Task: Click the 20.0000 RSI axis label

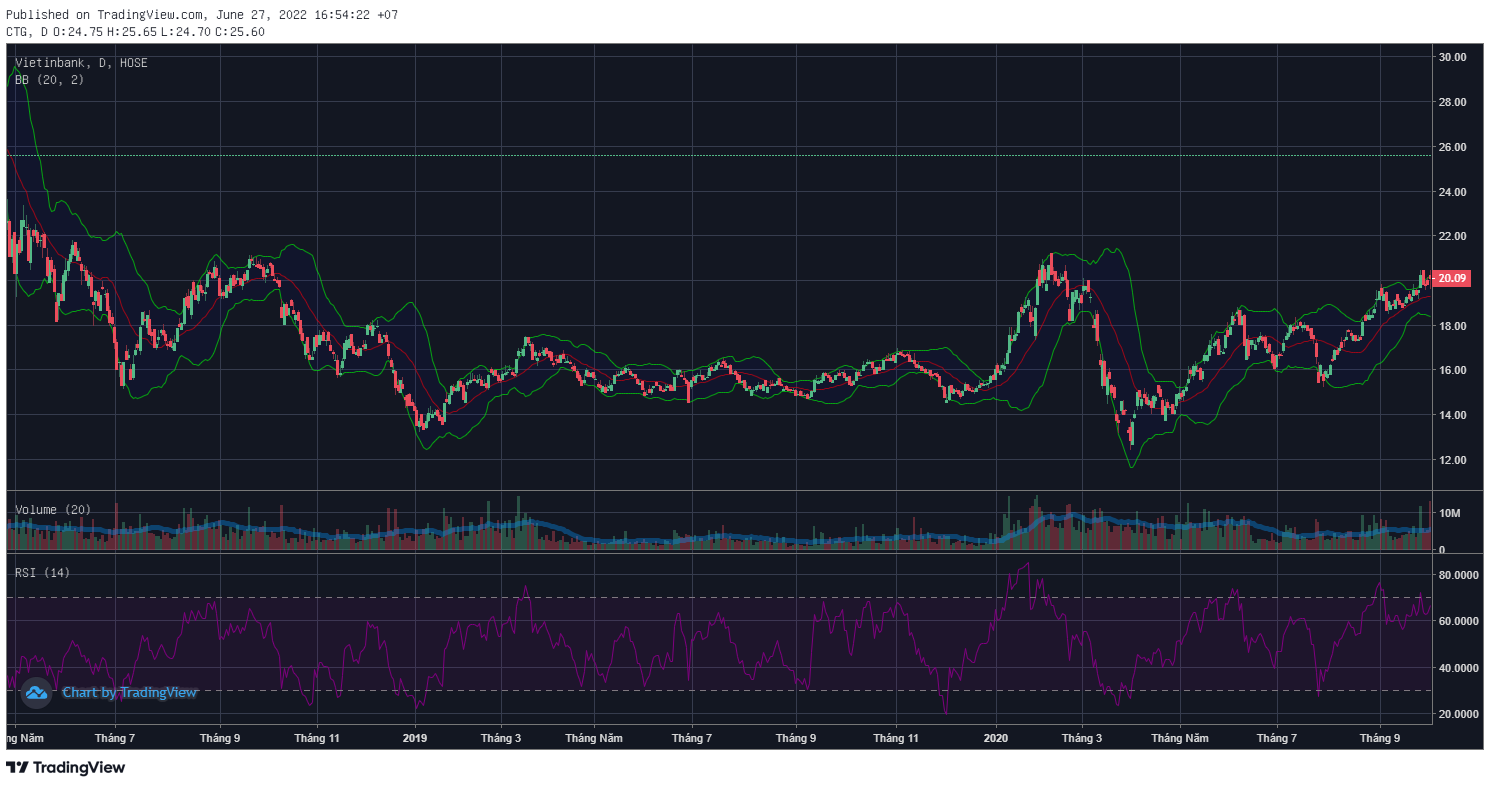Action: coord(1459,714)
